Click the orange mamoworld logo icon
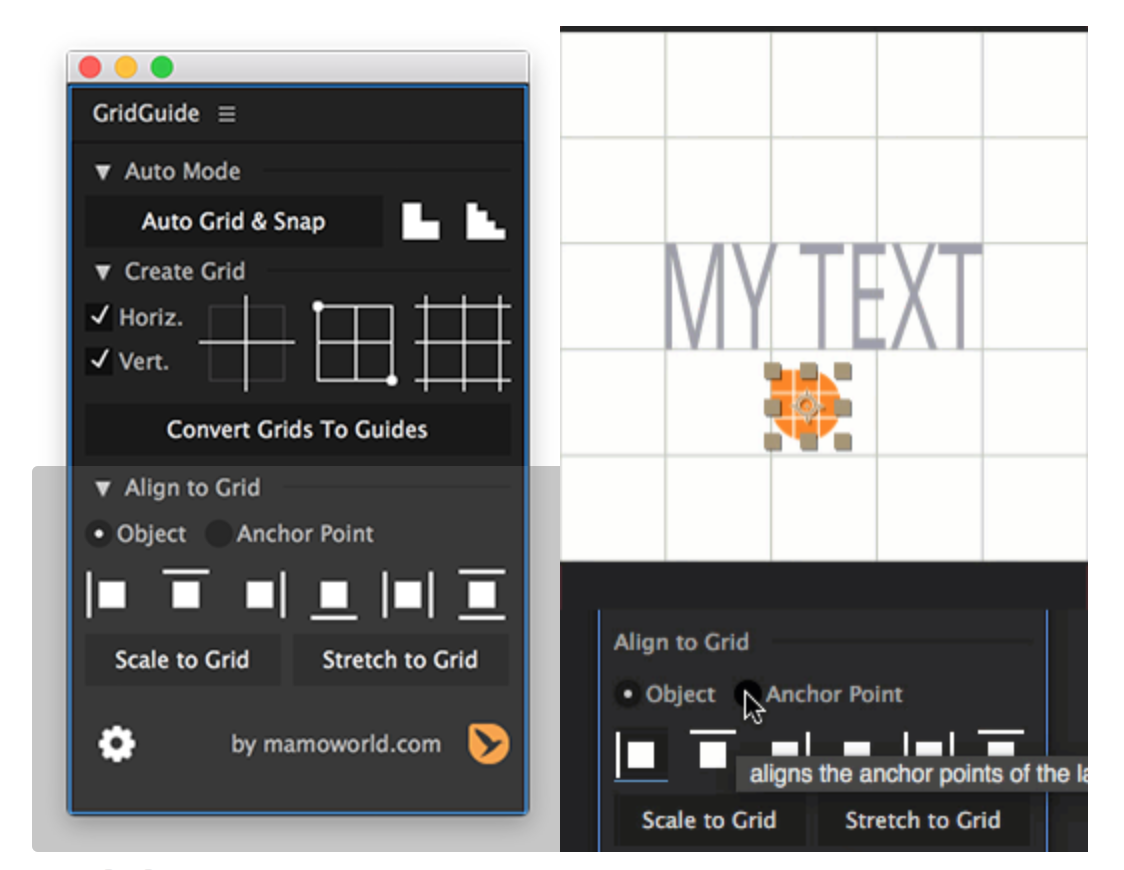The height and width of the screenshot is (870, 1124). [488, 744]
